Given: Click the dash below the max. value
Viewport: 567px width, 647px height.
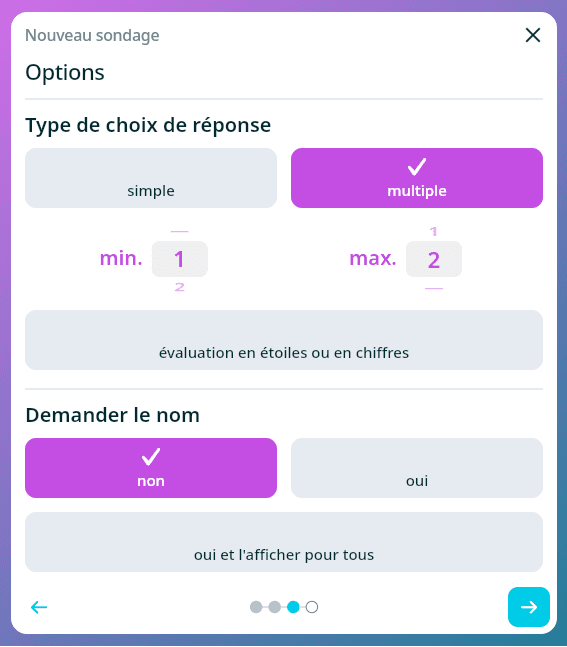Looking at the screenshot, I should [x=434, y=288].
